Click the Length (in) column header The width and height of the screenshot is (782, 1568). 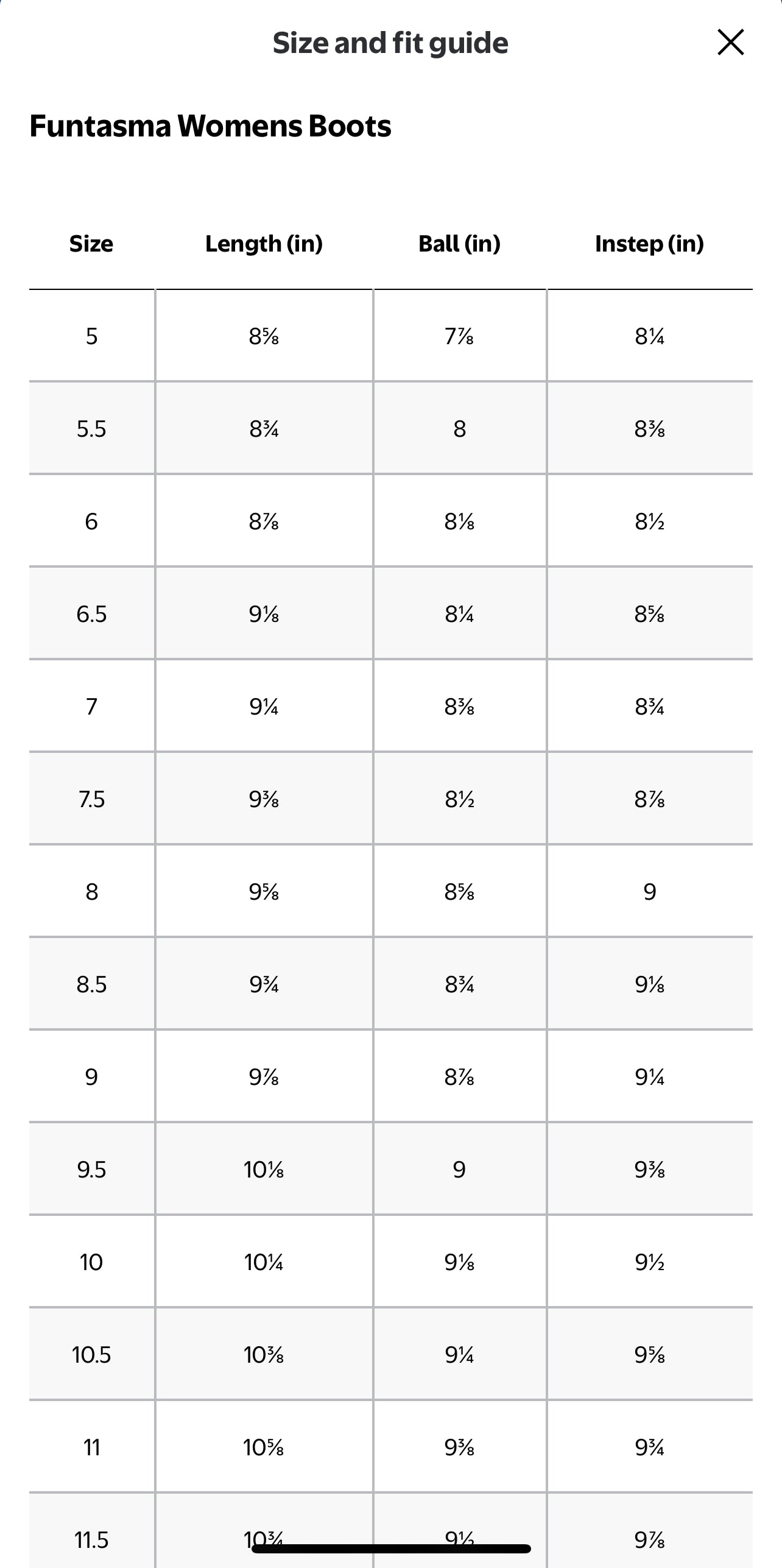(264, 244)
